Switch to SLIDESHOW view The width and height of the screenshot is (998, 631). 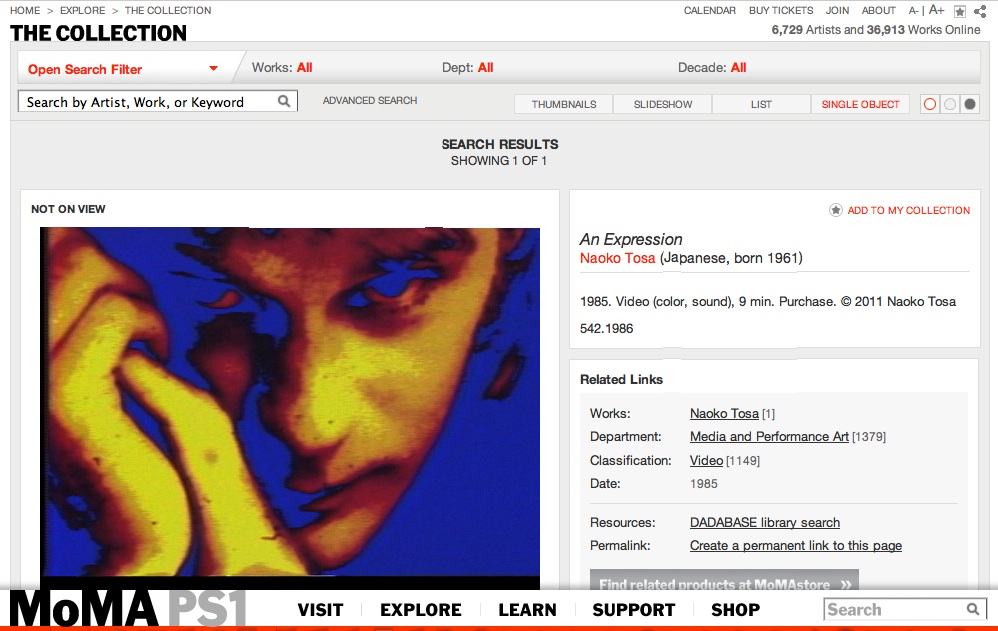(x=663, y=104)
